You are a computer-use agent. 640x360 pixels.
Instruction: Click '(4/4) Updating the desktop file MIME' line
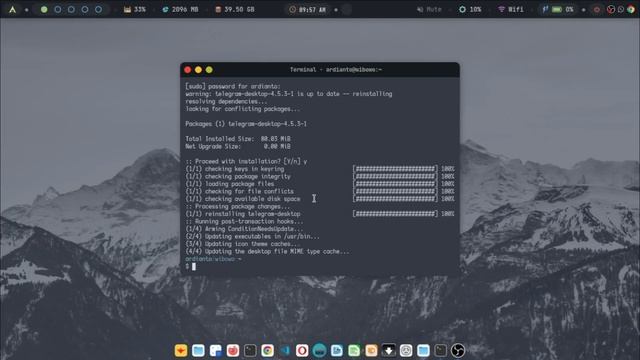(x=267, y=251)
